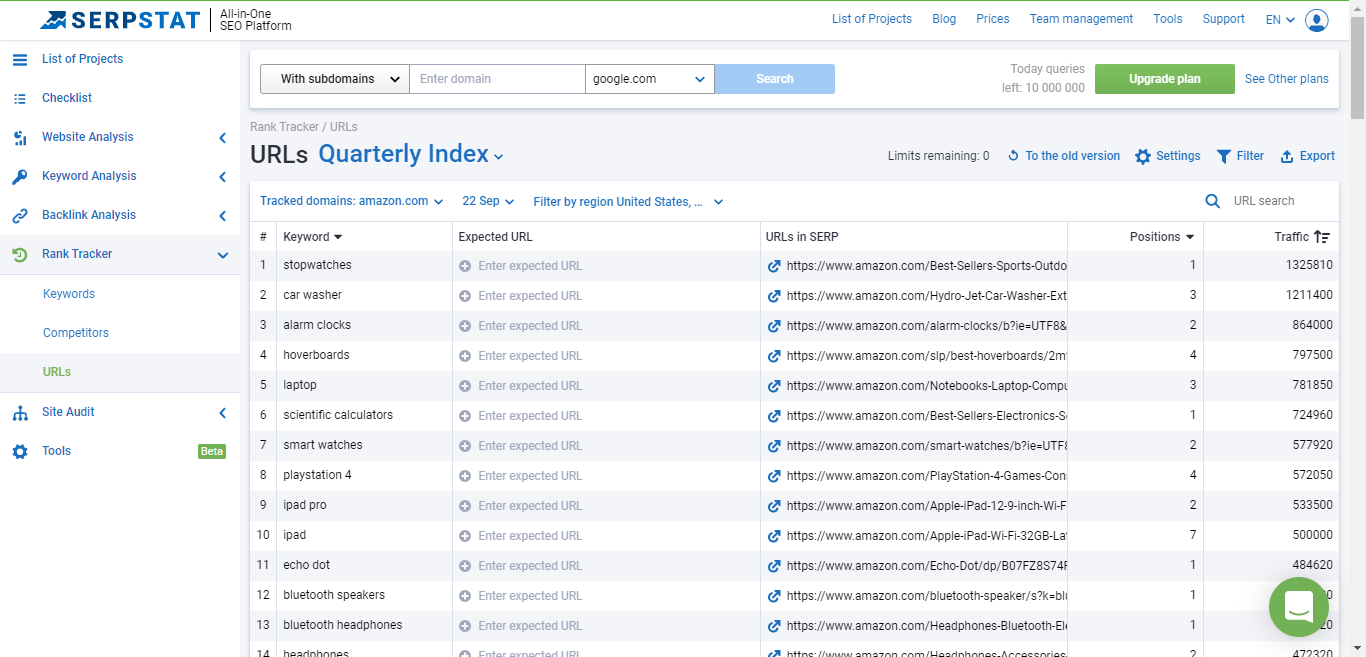Expand the Website Analysis chevron
Viewport: 1366px width, 657px height.
[222, 138]
